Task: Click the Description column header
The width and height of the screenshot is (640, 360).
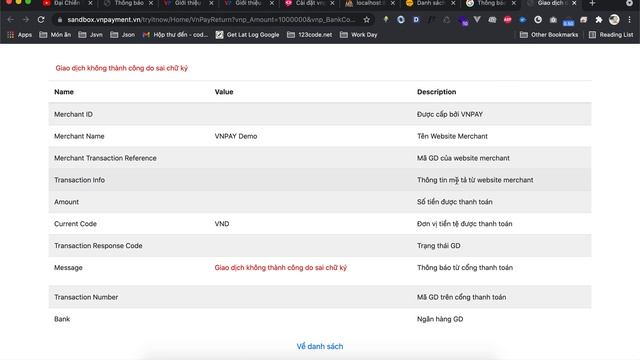Action: [x=436, y=92]
